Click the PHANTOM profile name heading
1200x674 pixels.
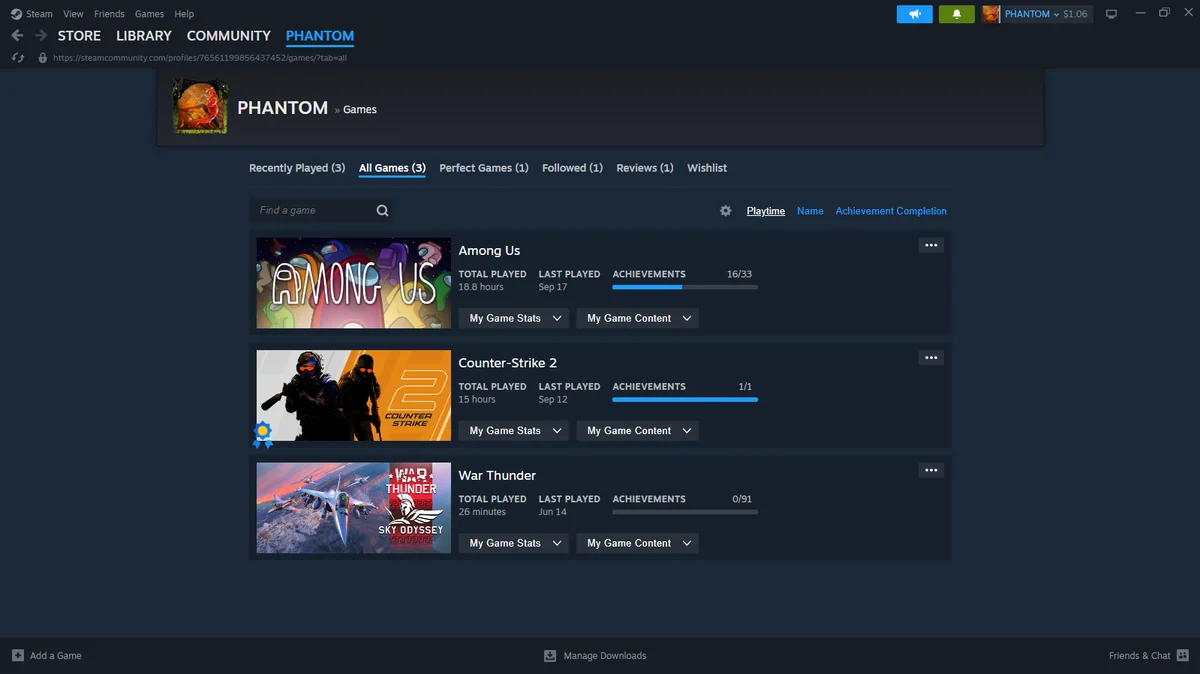tap(282, 108)
